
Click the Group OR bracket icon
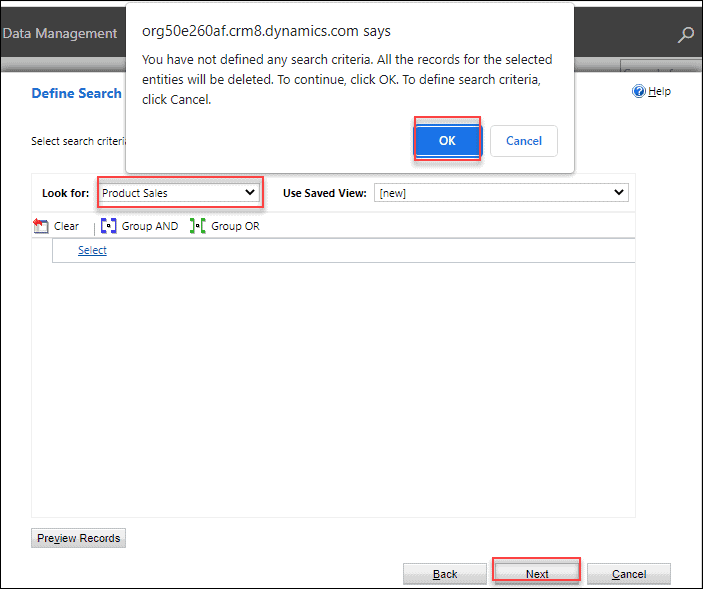(198, 226)
